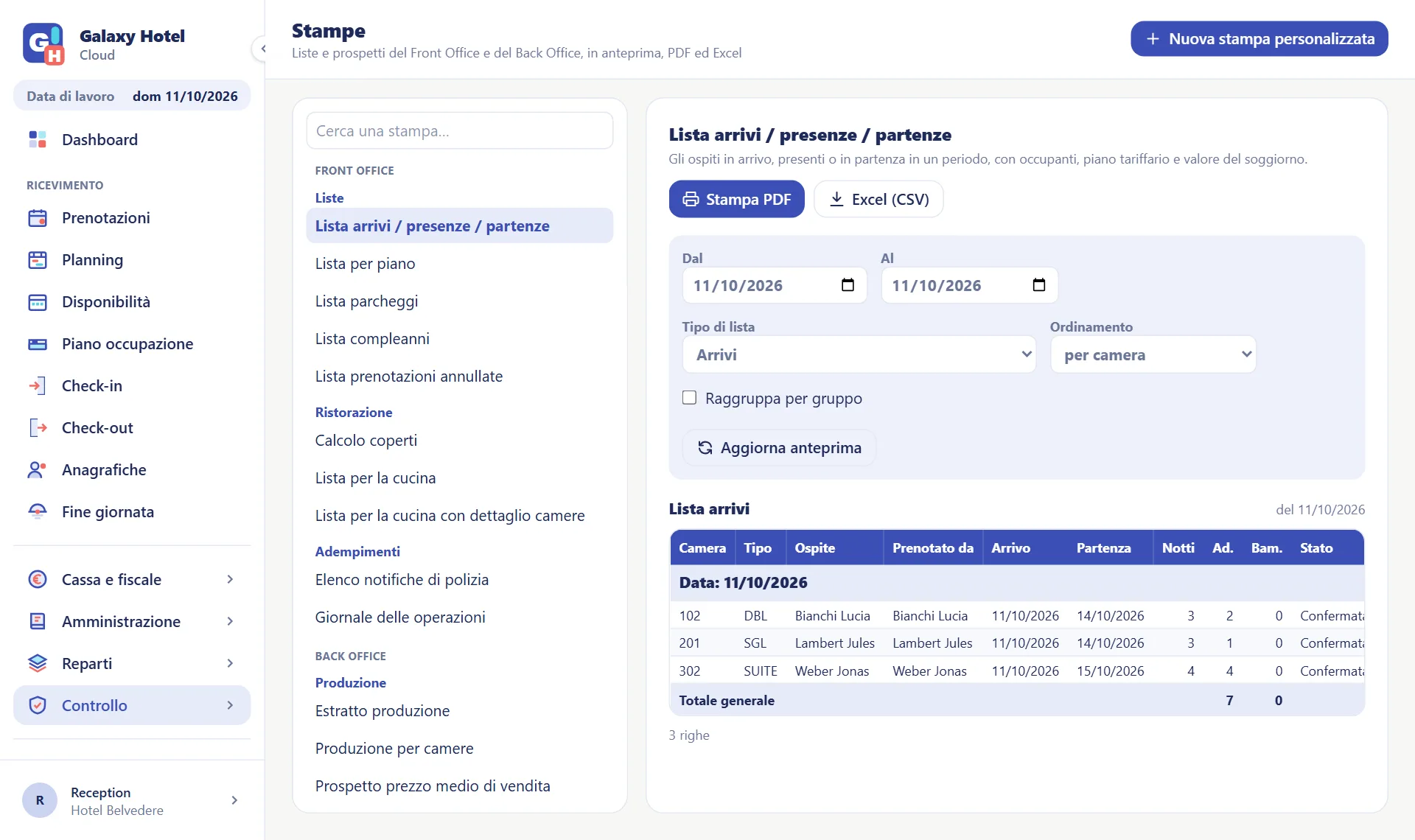1415x840 pixels.
Task: Click the Anagrafiche people icon
Action: tap(38, 469)
